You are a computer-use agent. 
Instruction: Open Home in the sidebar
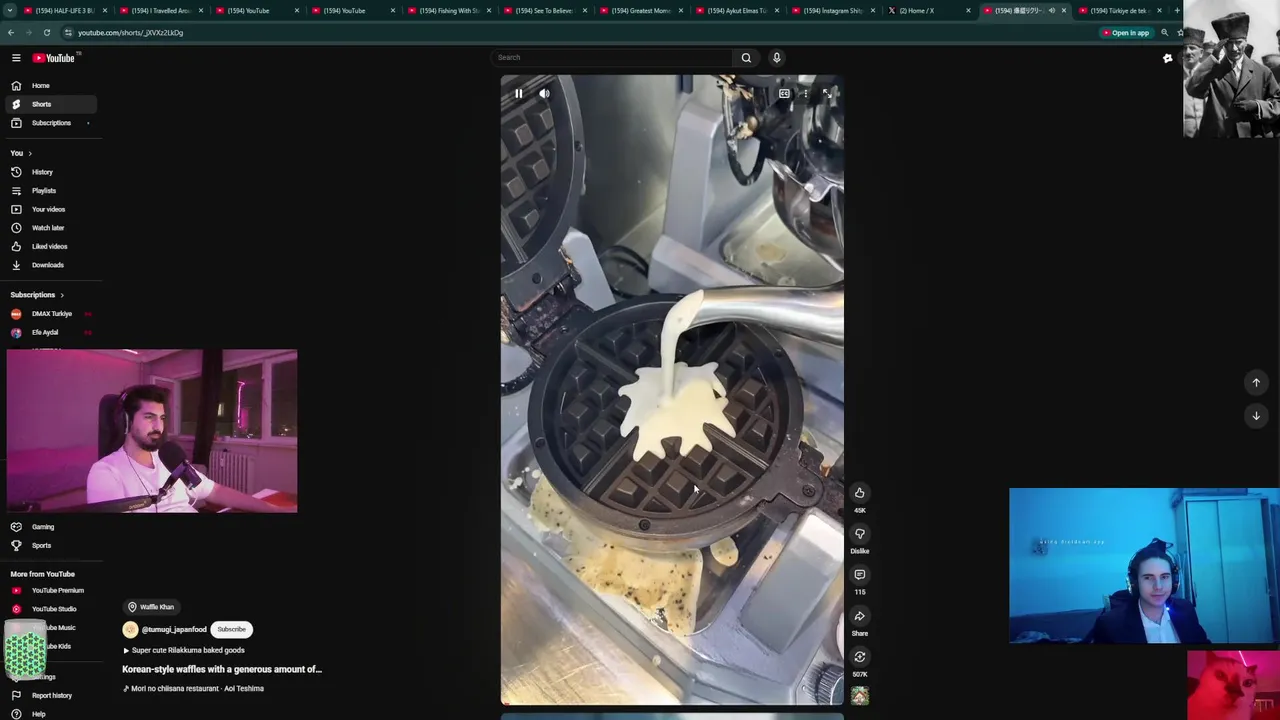(49, 85)
